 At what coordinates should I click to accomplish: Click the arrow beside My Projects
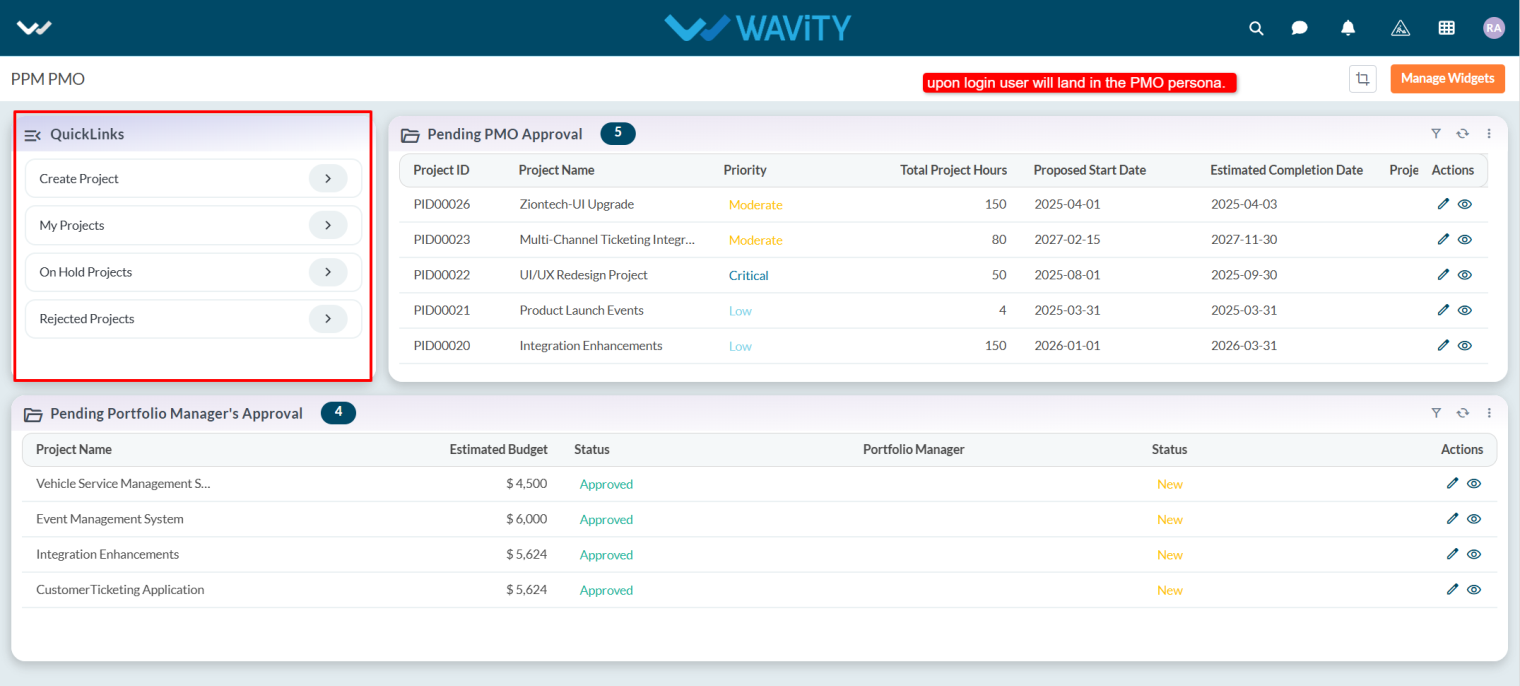tap(328, 225)
